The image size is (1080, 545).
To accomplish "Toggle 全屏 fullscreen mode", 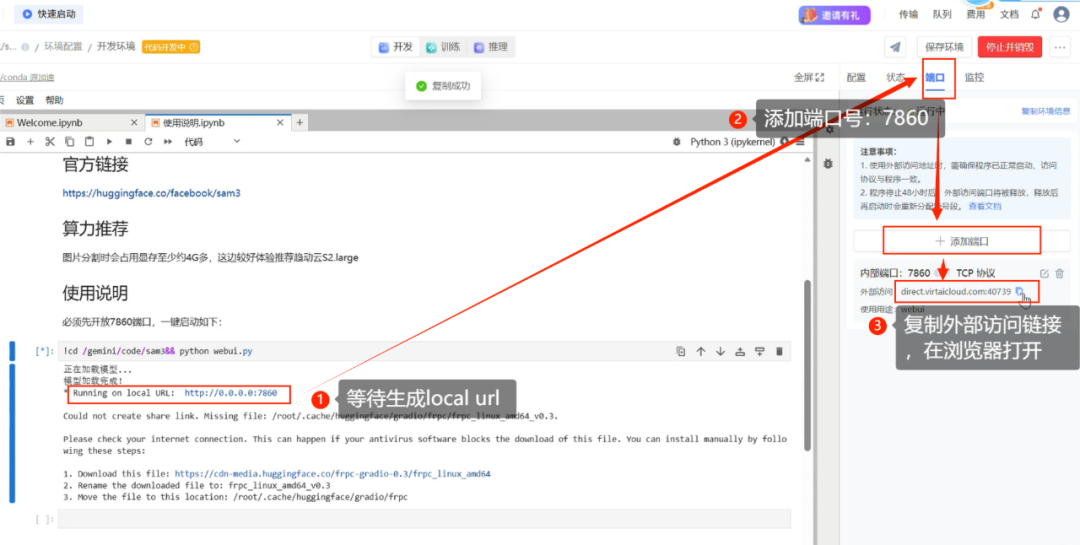I will click(x=809, y=77).
